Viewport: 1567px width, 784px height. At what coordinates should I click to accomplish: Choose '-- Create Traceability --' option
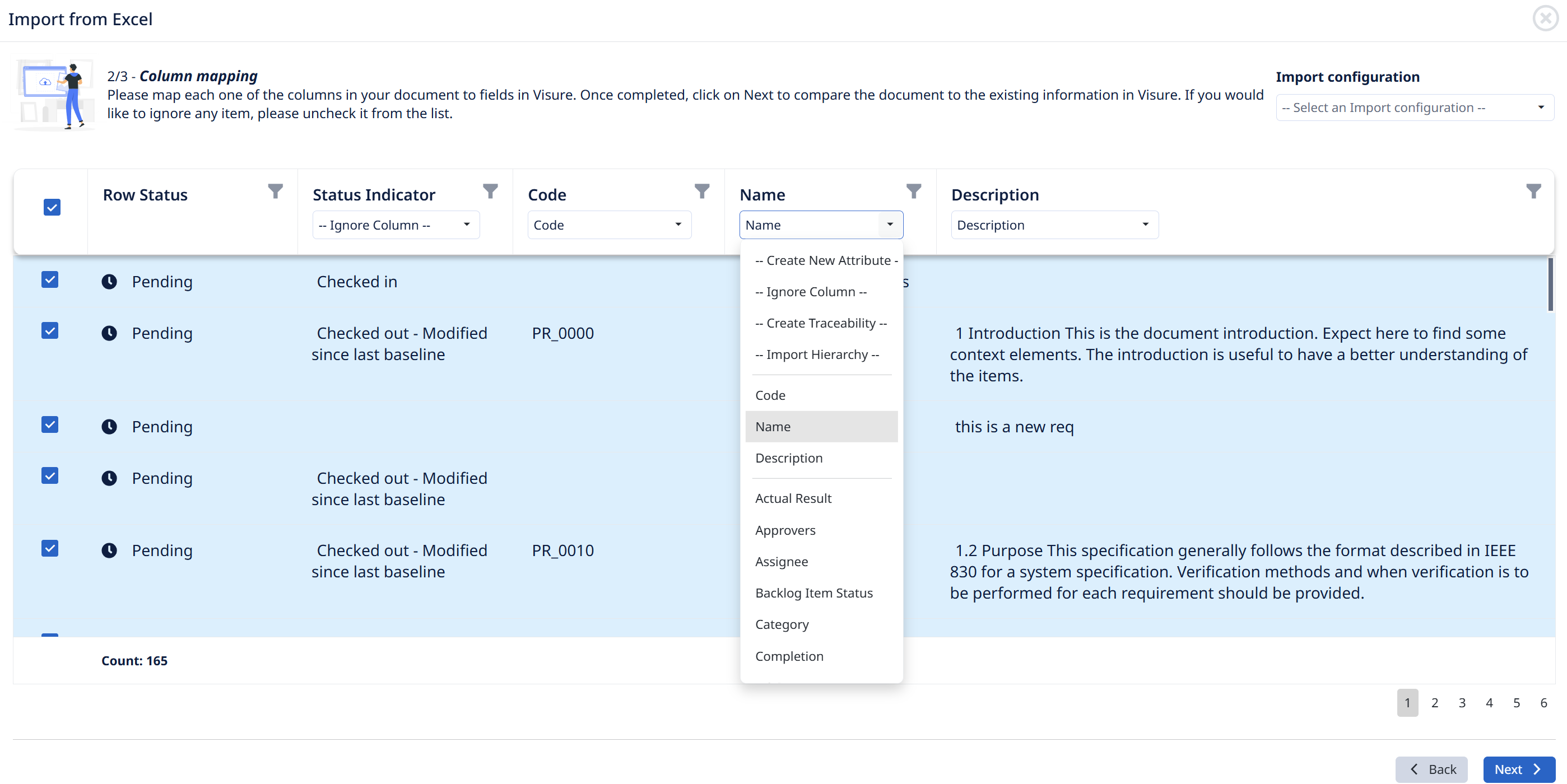[822, 323]
